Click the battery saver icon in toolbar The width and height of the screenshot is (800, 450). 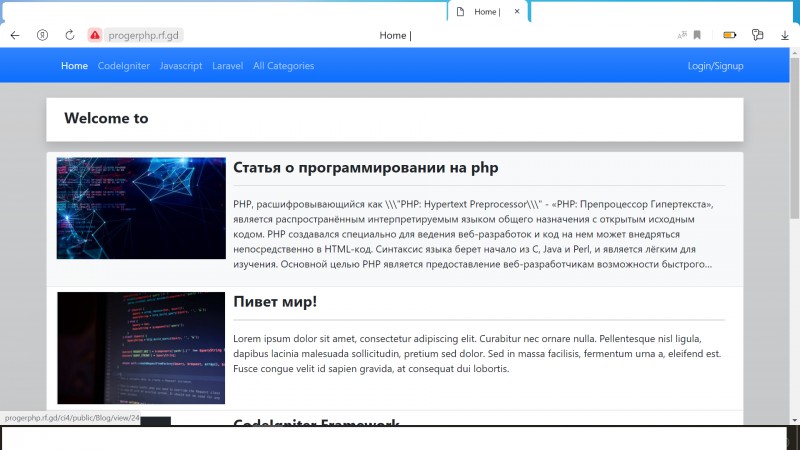click(x=730, y=35)
